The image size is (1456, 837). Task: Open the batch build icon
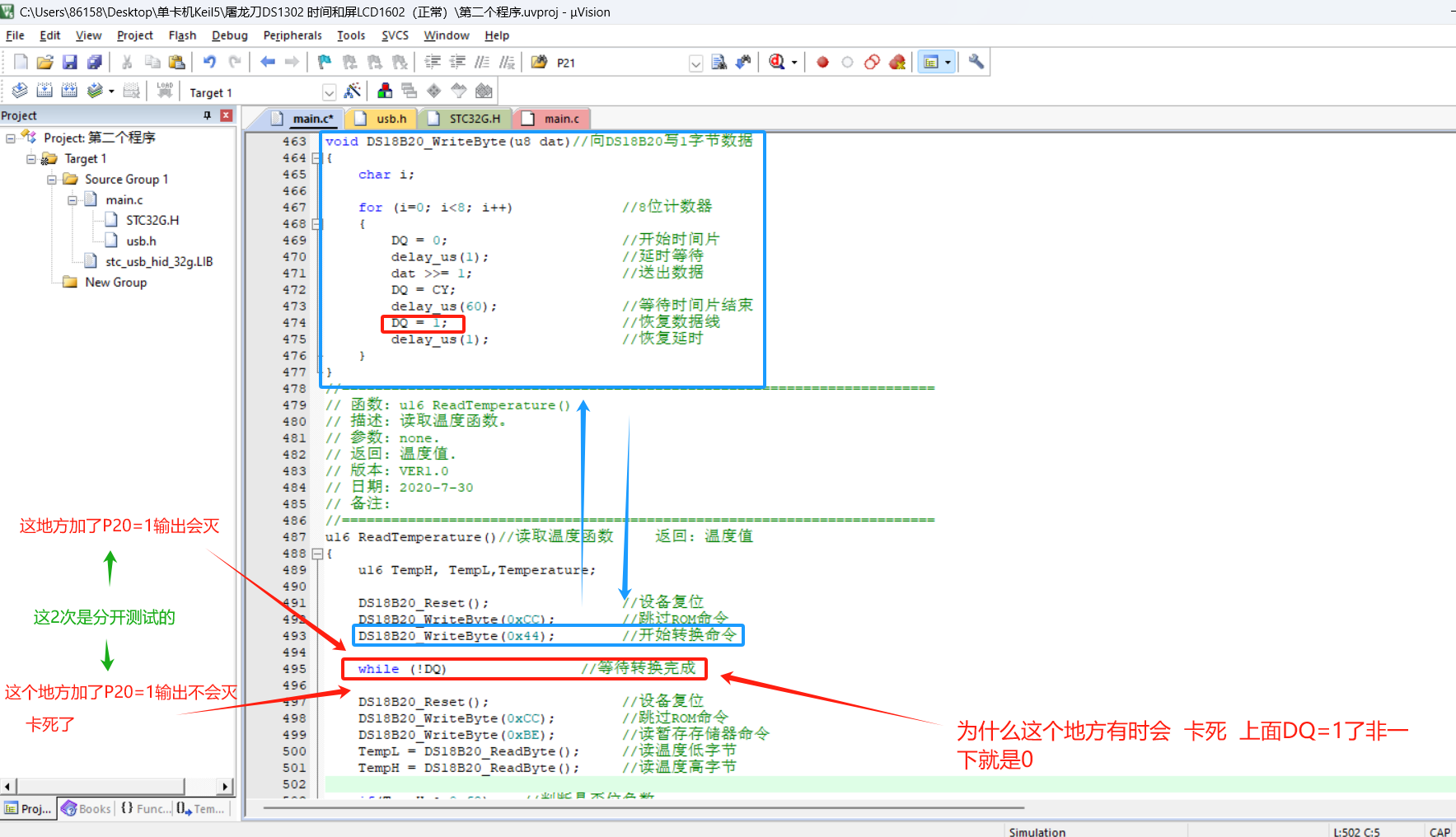pos(96,91)
